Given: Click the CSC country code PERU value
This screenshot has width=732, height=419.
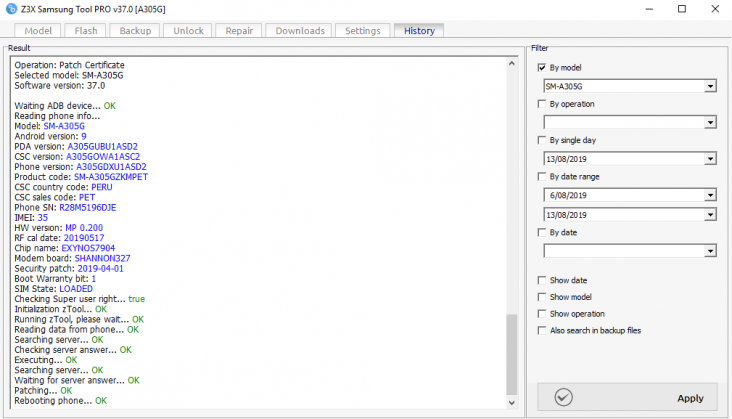Looking at the screenshot, I should pos(102,187).
